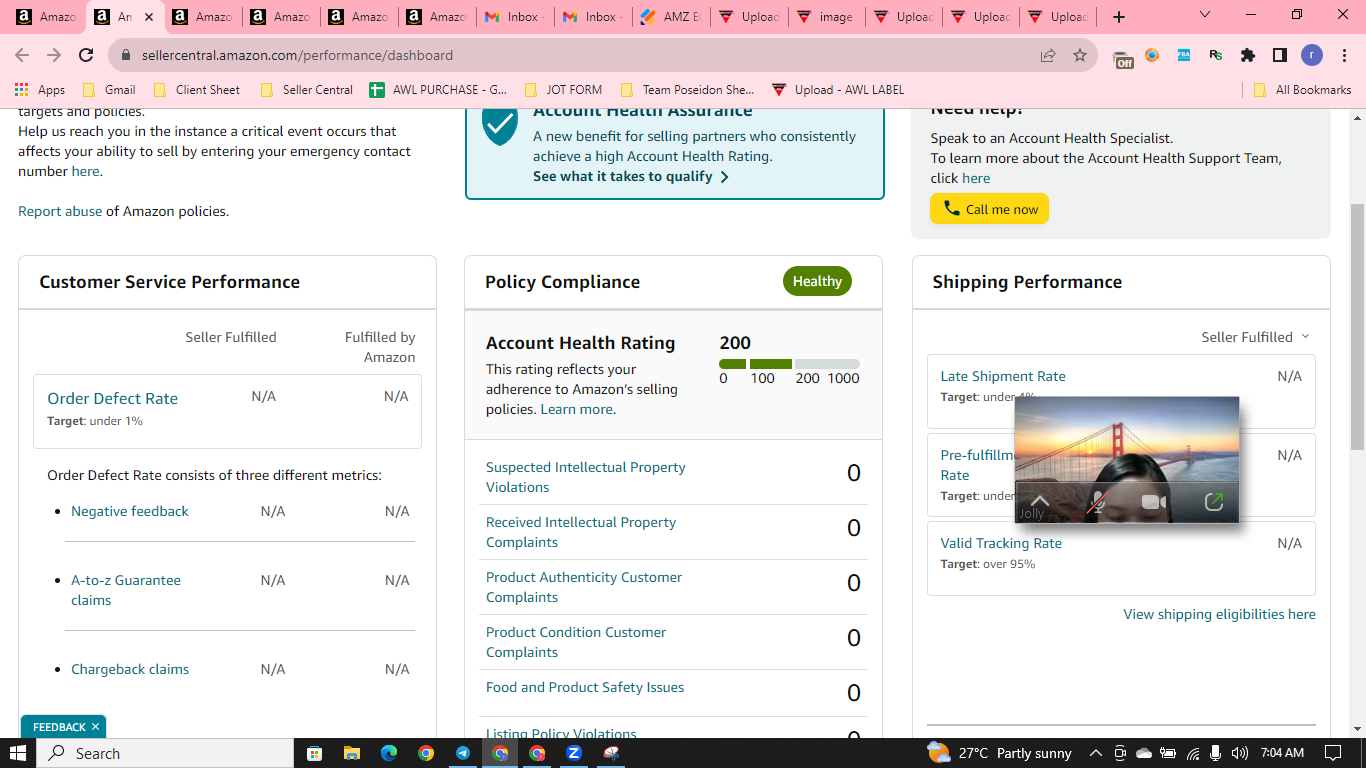Screen dimensions: 1366x768
Task: Switch to the 'image' tab
Action: pos(827,17)
